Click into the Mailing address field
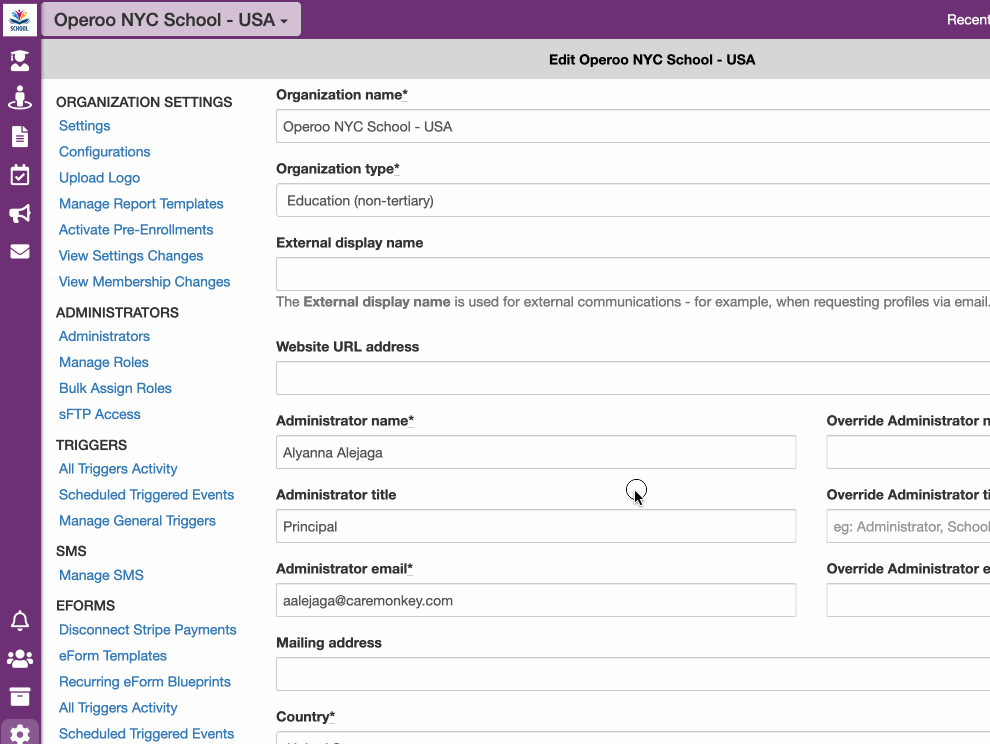The image size is (990, 744). click(x=633, y=674)
